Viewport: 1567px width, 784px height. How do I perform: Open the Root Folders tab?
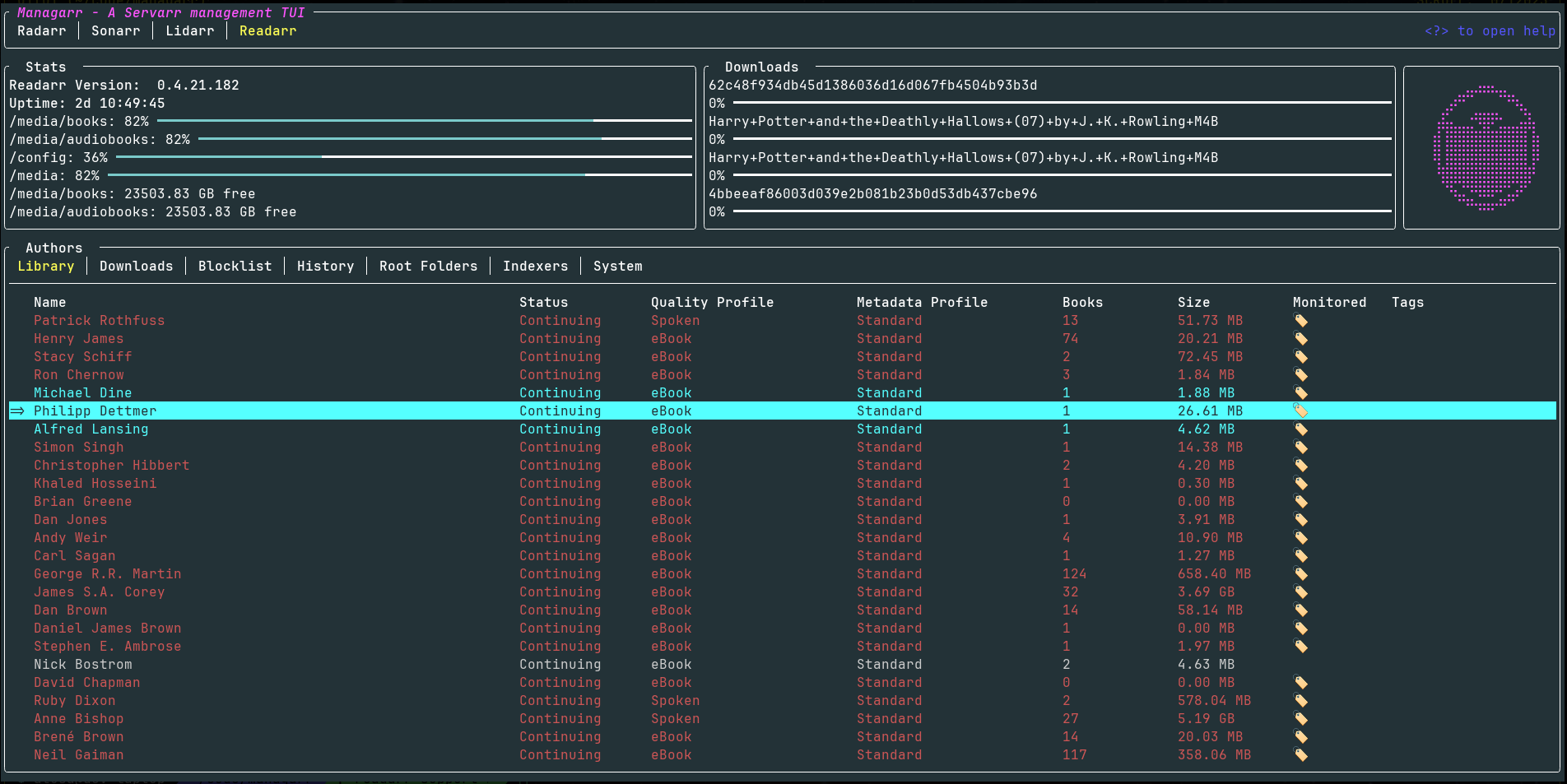pyautogui.click(x=428, y=267)
